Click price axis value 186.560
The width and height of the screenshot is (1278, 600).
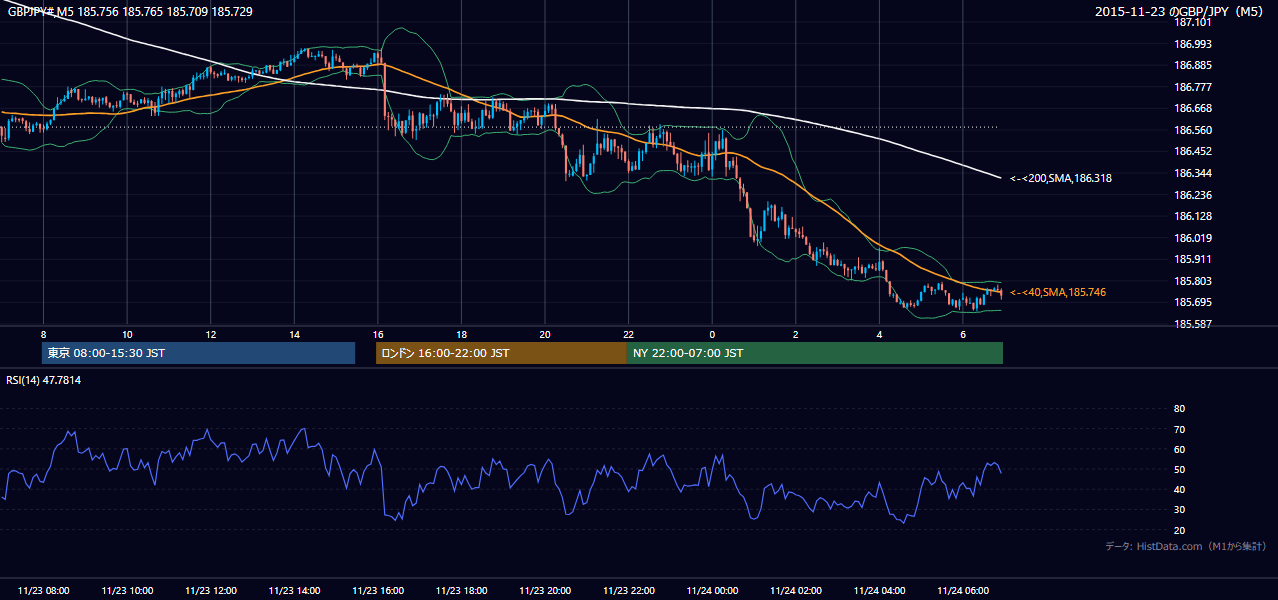[1192, 130]
